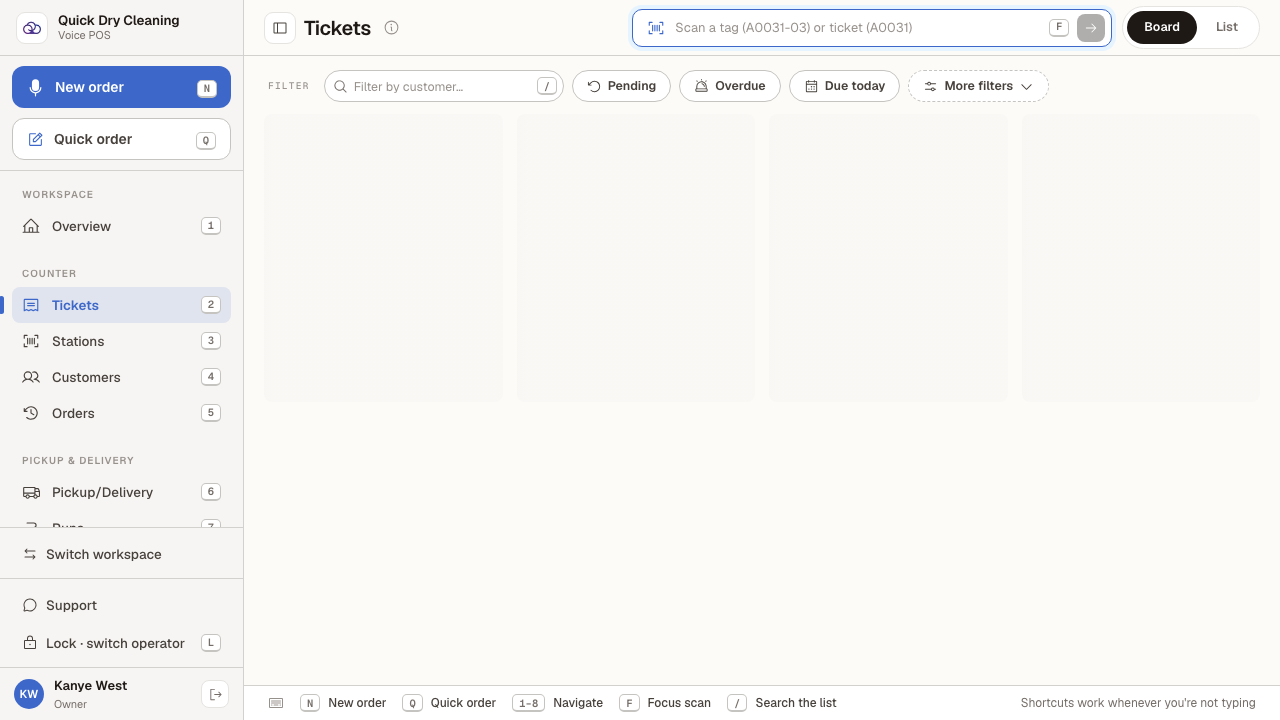Open the Tickets info icon
Viewport: 1280px width, 720px height.
coord(392,28)
